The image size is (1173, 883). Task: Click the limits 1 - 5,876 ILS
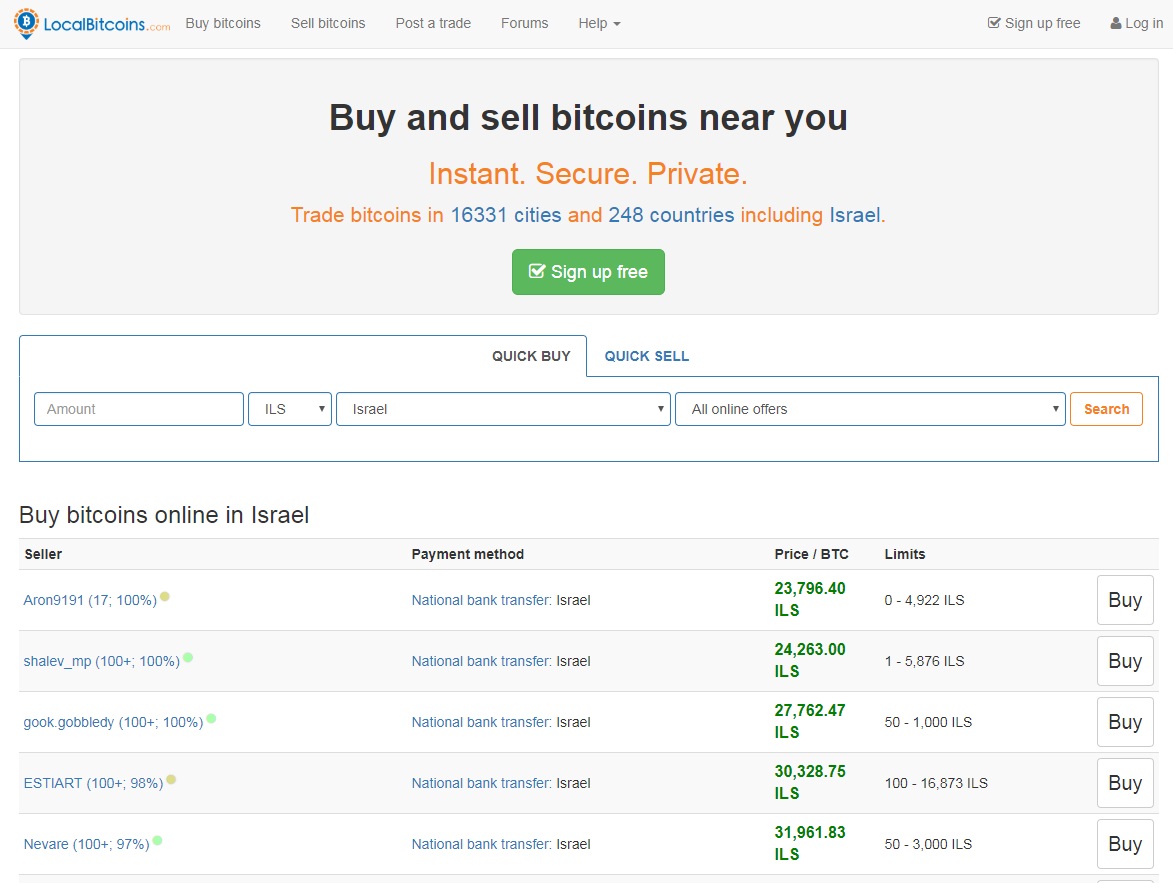pos(924,662)
